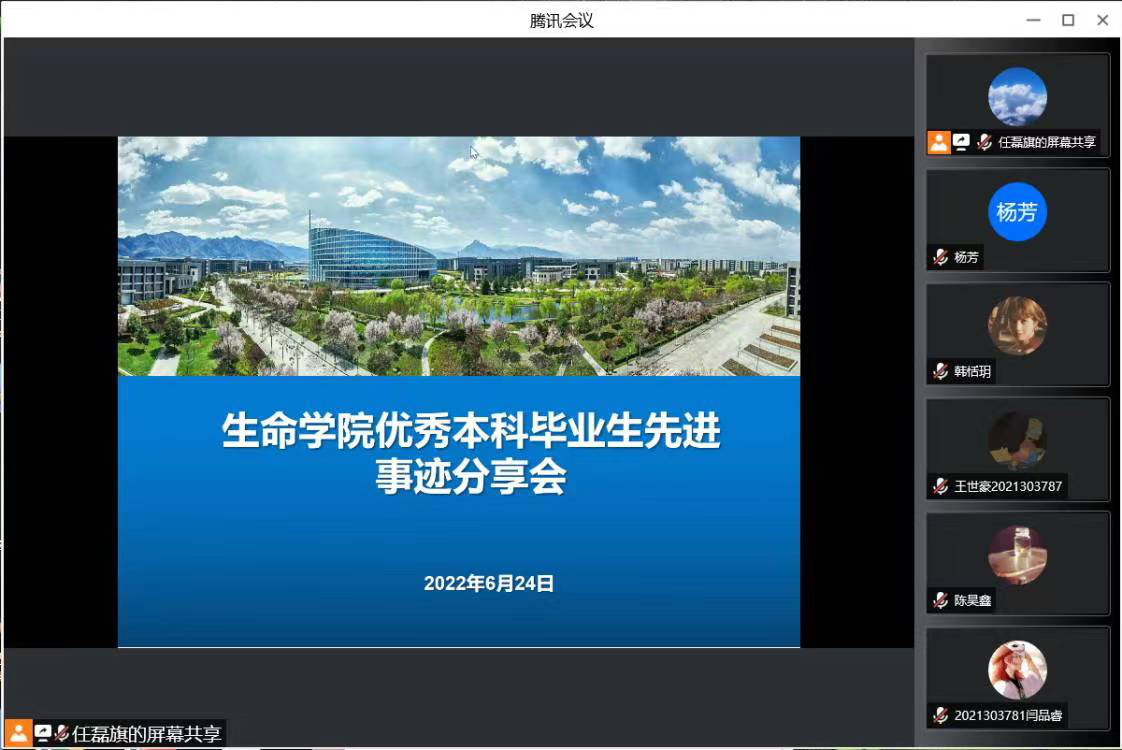Select 陈昊鑫's avatar thumbnail
This screenshot has height=750, width=1122.
[1017, 555]
